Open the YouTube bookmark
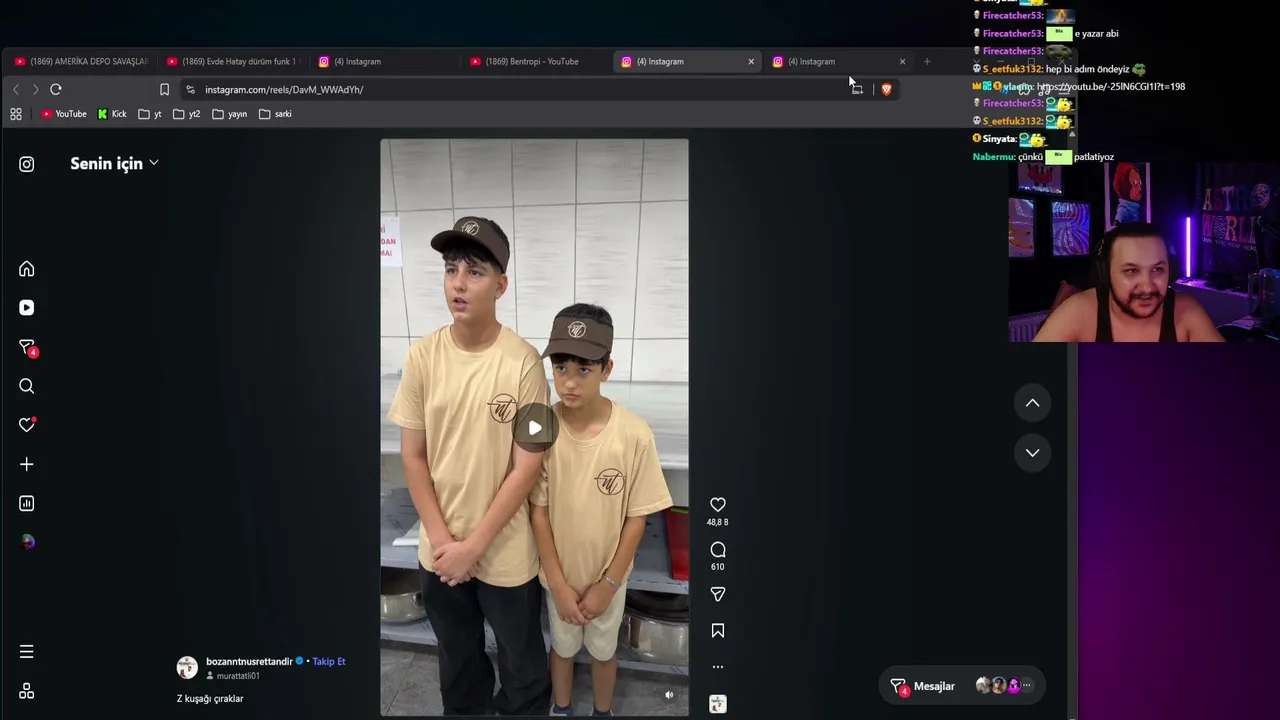Screen dimensions: 1280x720 click(x=64, y=114)
